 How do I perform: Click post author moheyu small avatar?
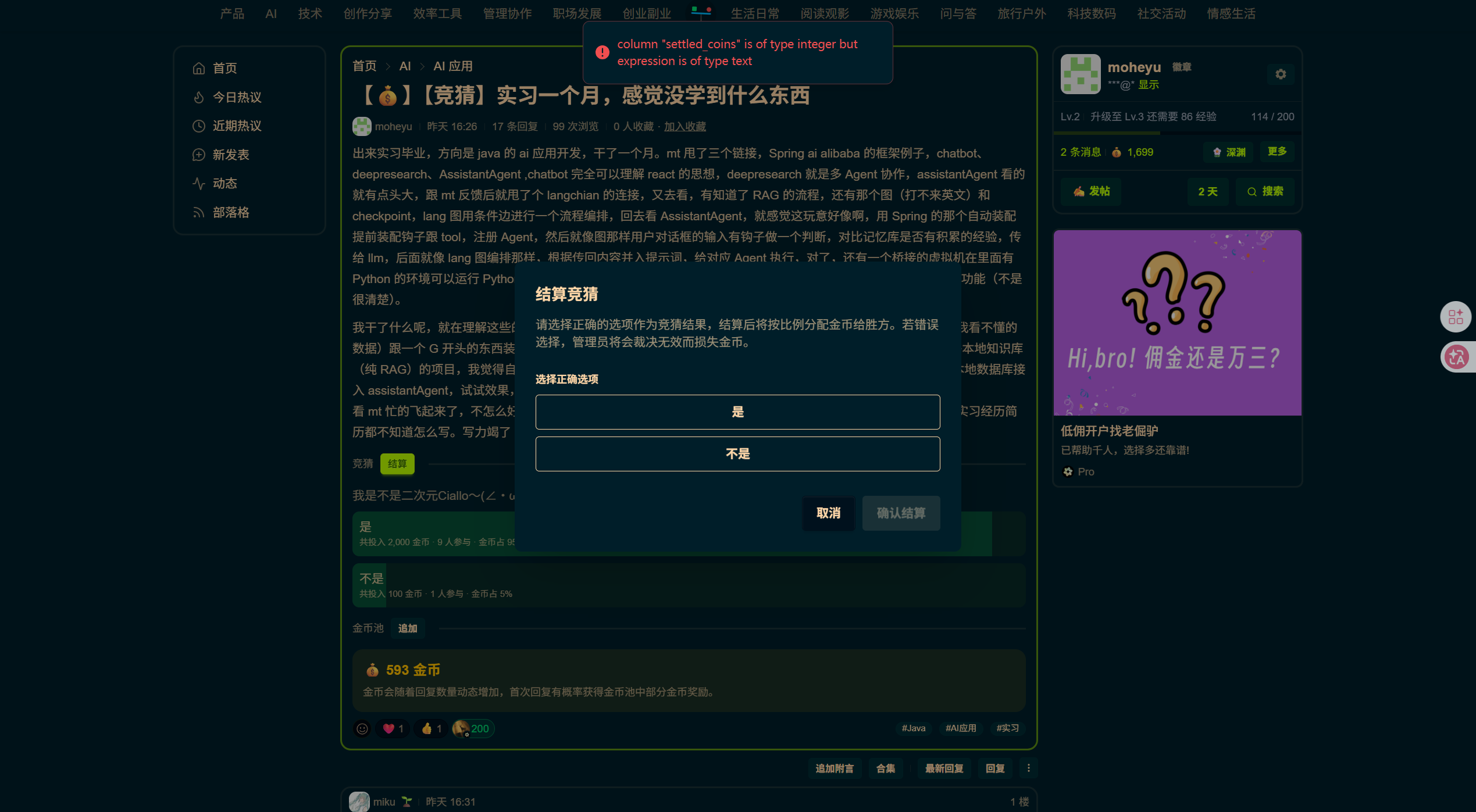click(x=362, y=126)
